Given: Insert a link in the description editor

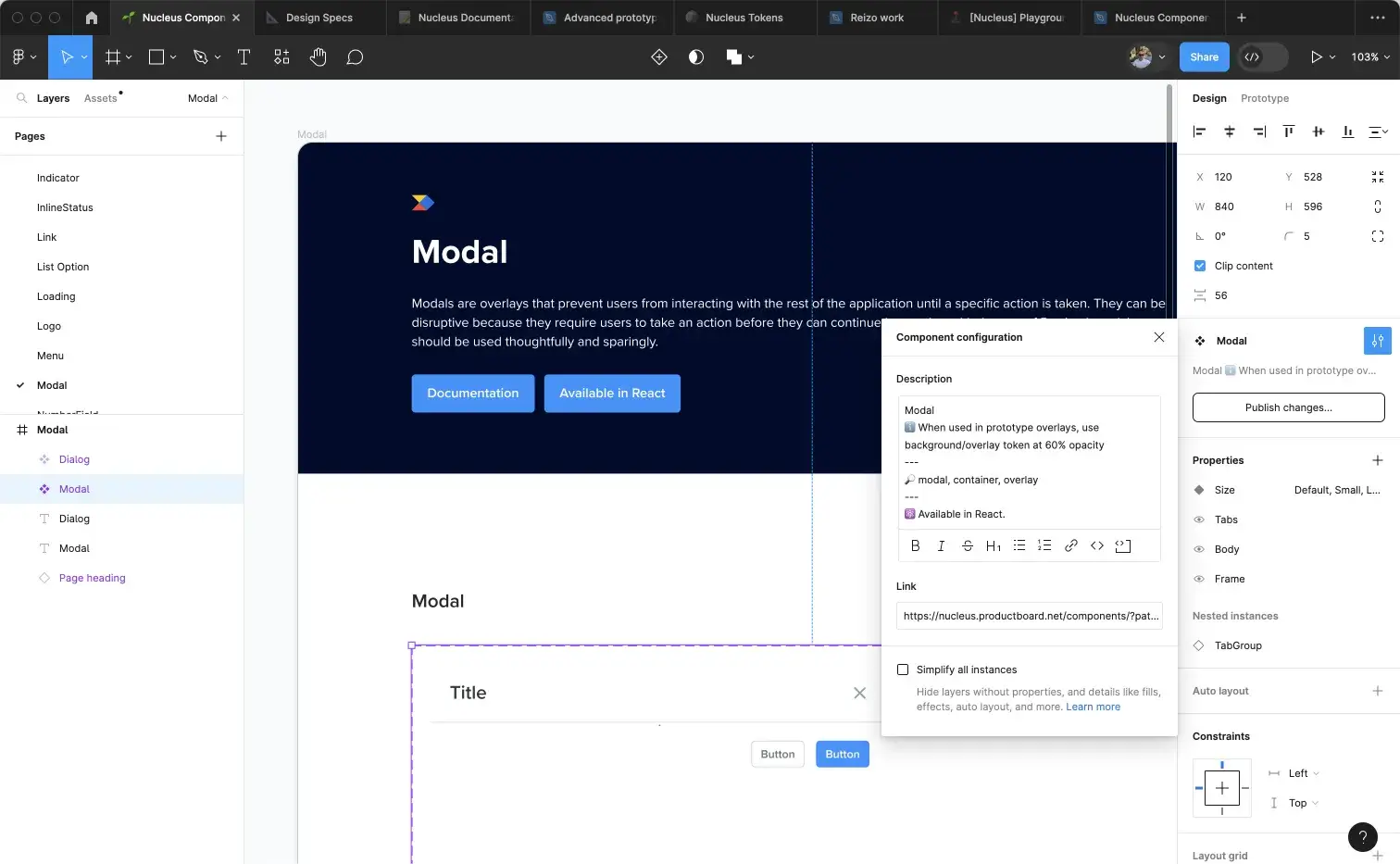Looking at the screenshot, I should coord(1071,545).
